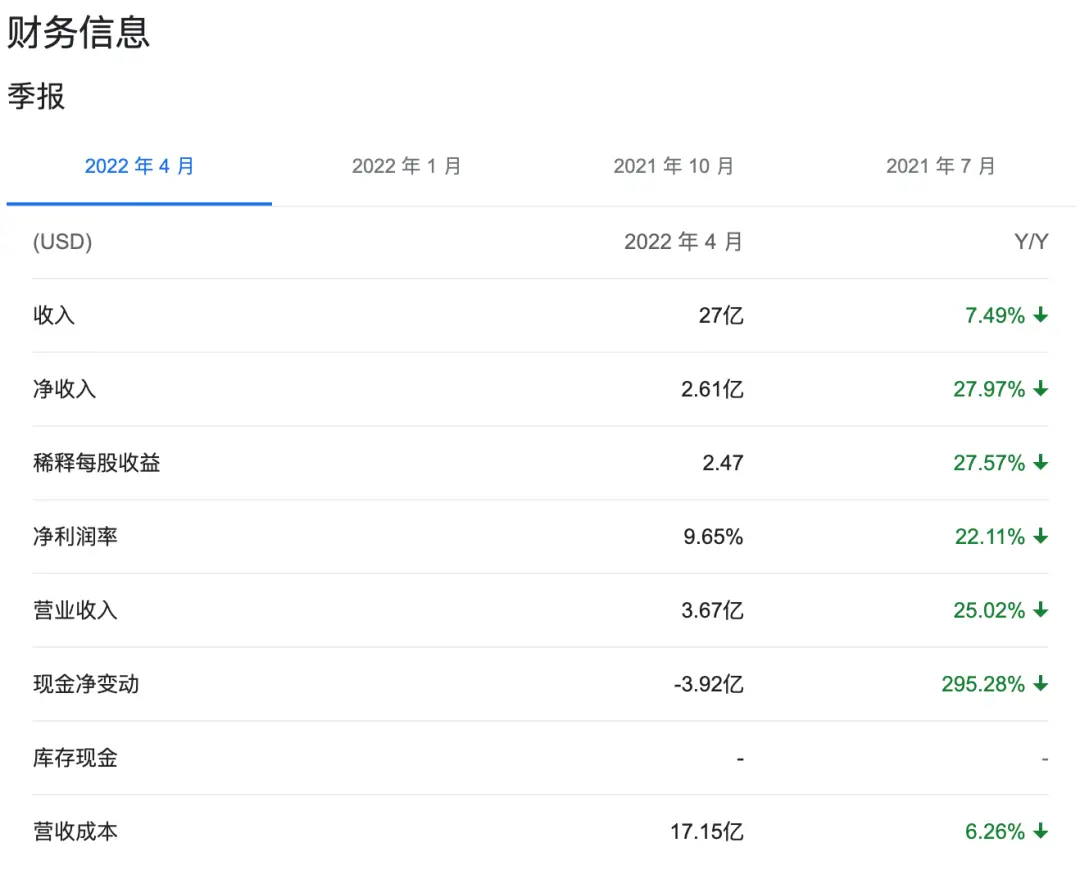Click the down arrow beside 25.02%
The image size is (1080, 870).
pyautogui.click(x=1040, y=611)
